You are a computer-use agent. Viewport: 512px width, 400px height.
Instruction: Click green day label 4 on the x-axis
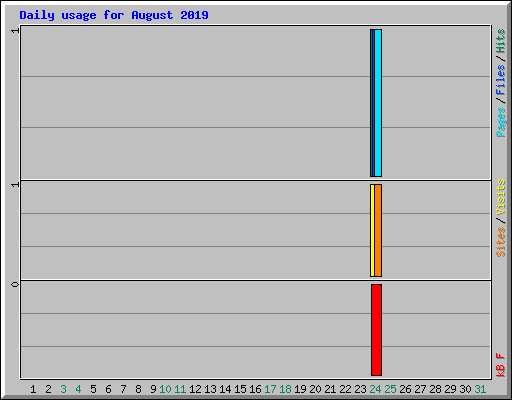click(78, 389)
